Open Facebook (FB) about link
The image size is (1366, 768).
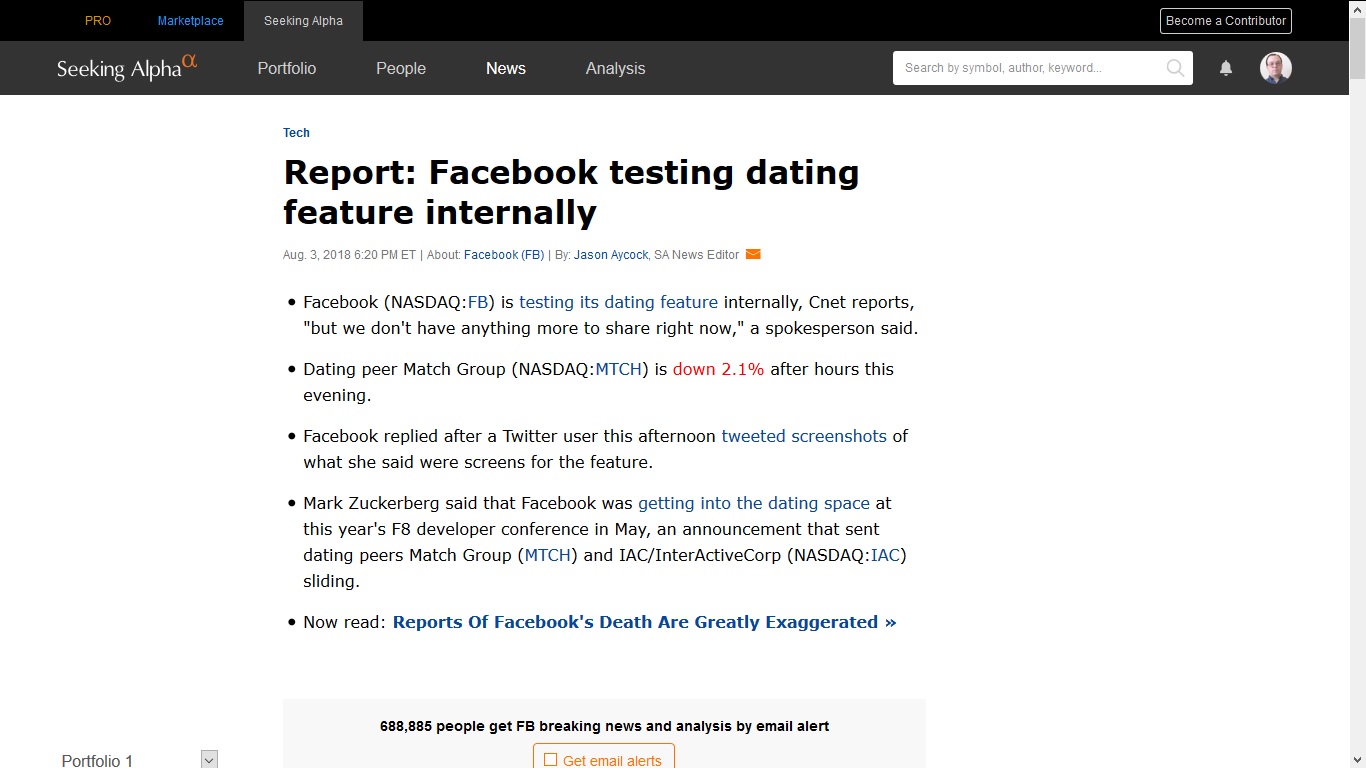[504, 255]
